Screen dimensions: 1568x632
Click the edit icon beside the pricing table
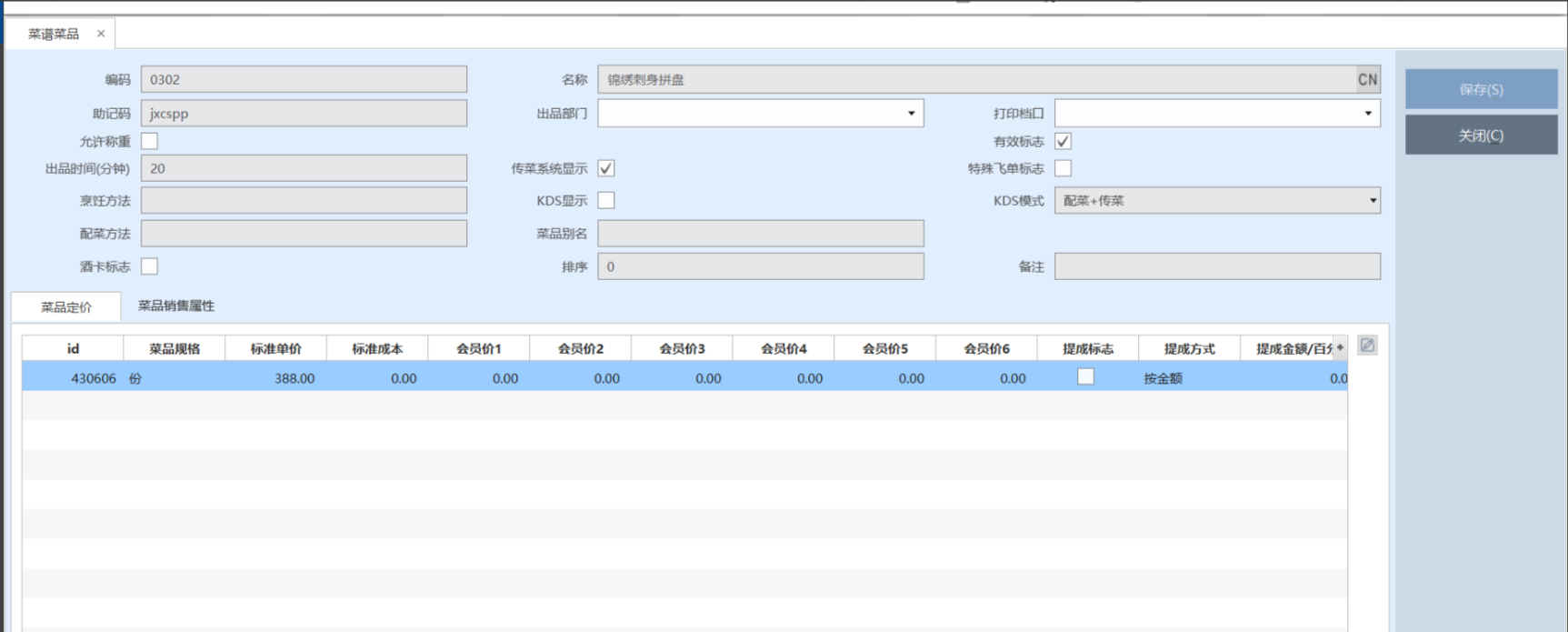1366,346
